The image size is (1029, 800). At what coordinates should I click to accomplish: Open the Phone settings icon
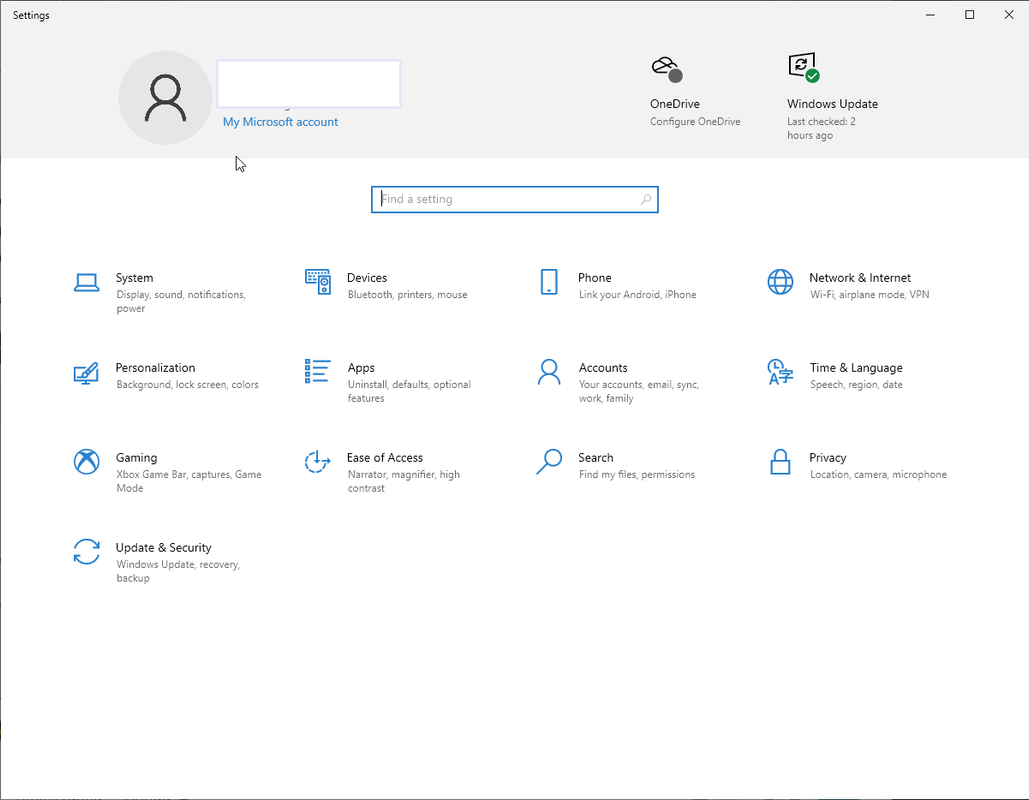[x=549, y=282]
